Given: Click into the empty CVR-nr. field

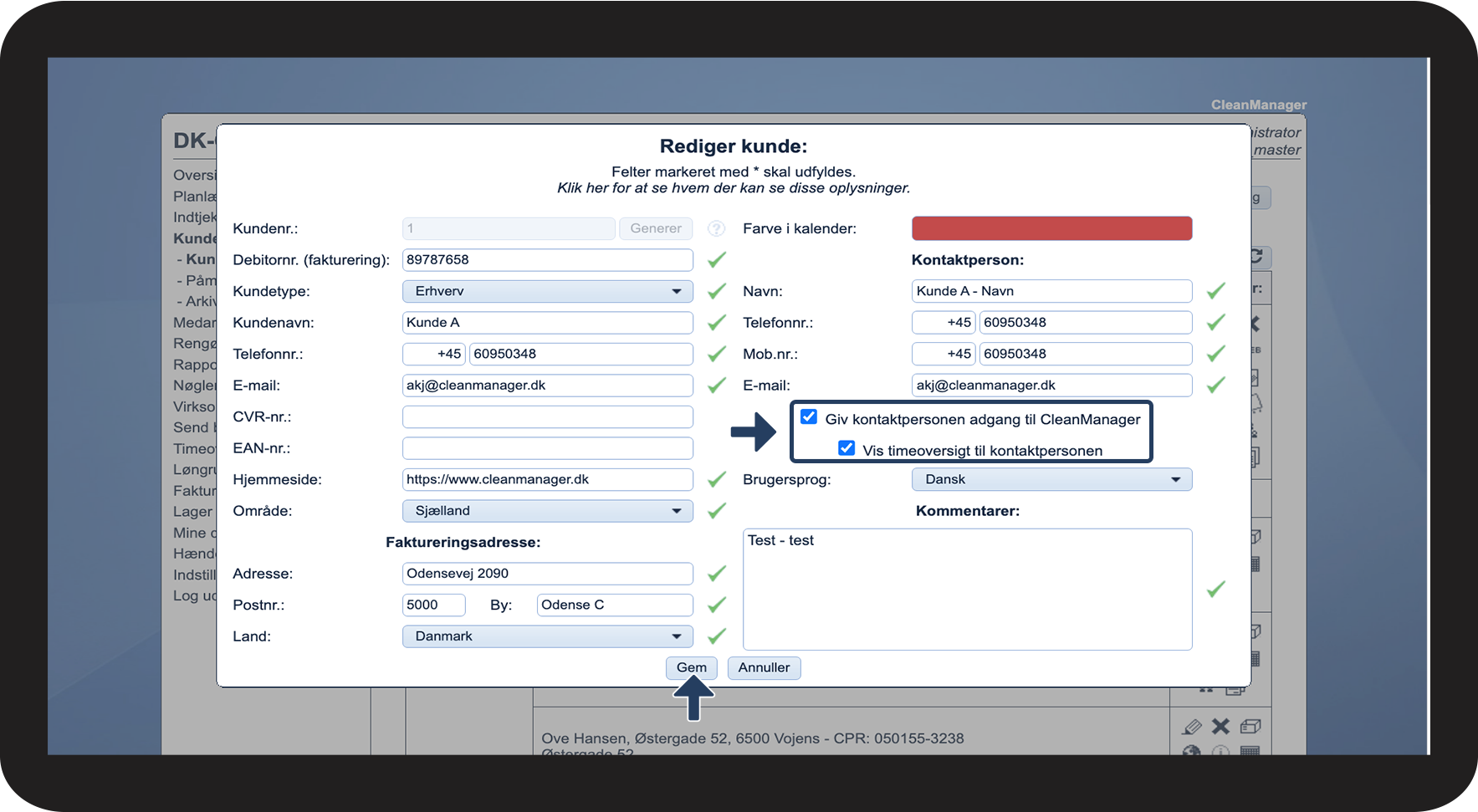Looking at the screenshot, I should (x=548, y=416).
